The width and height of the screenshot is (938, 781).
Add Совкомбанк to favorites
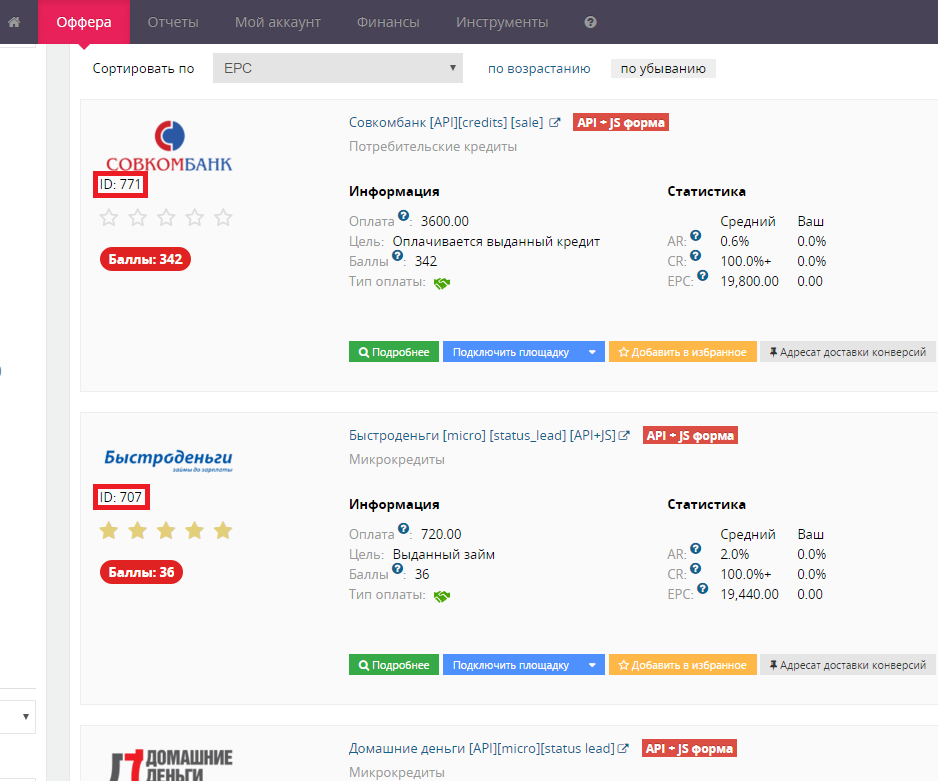coord(683,352)
